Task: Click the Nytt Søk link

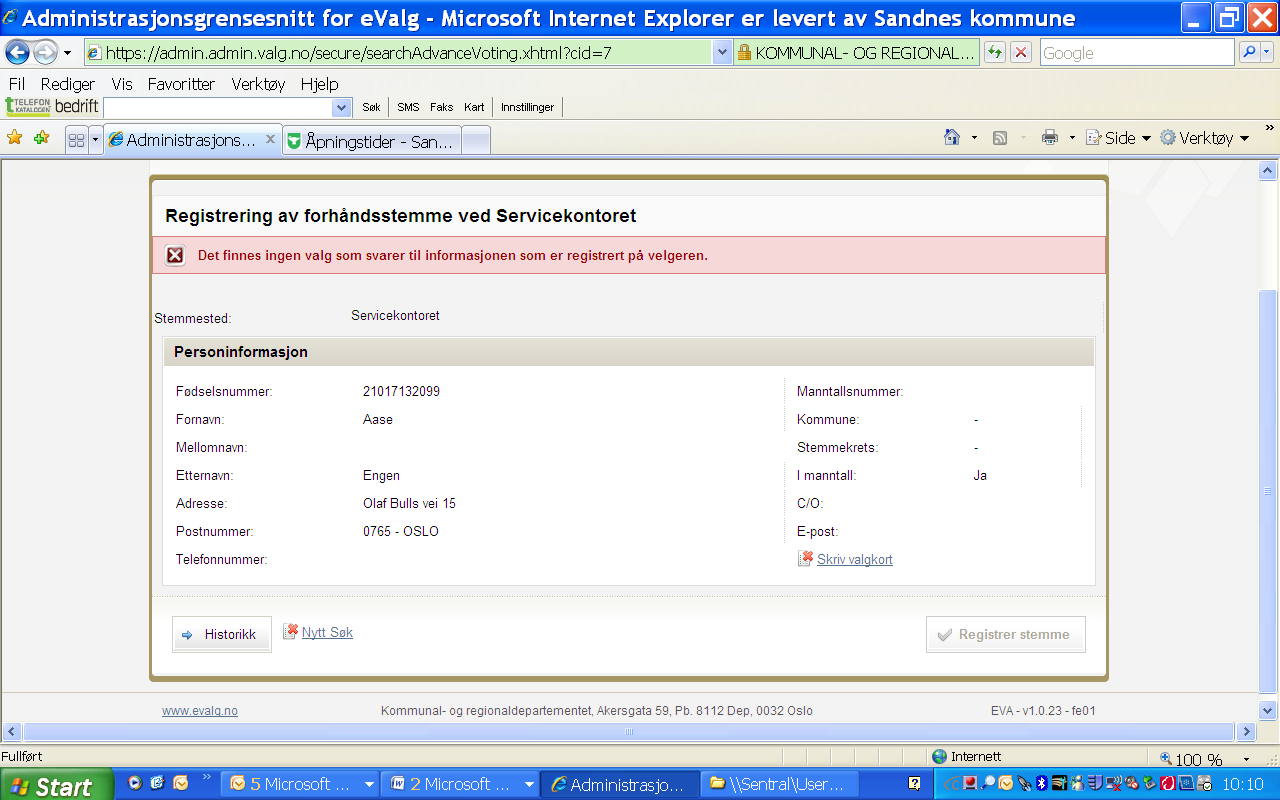Action: tap(327, 632)
